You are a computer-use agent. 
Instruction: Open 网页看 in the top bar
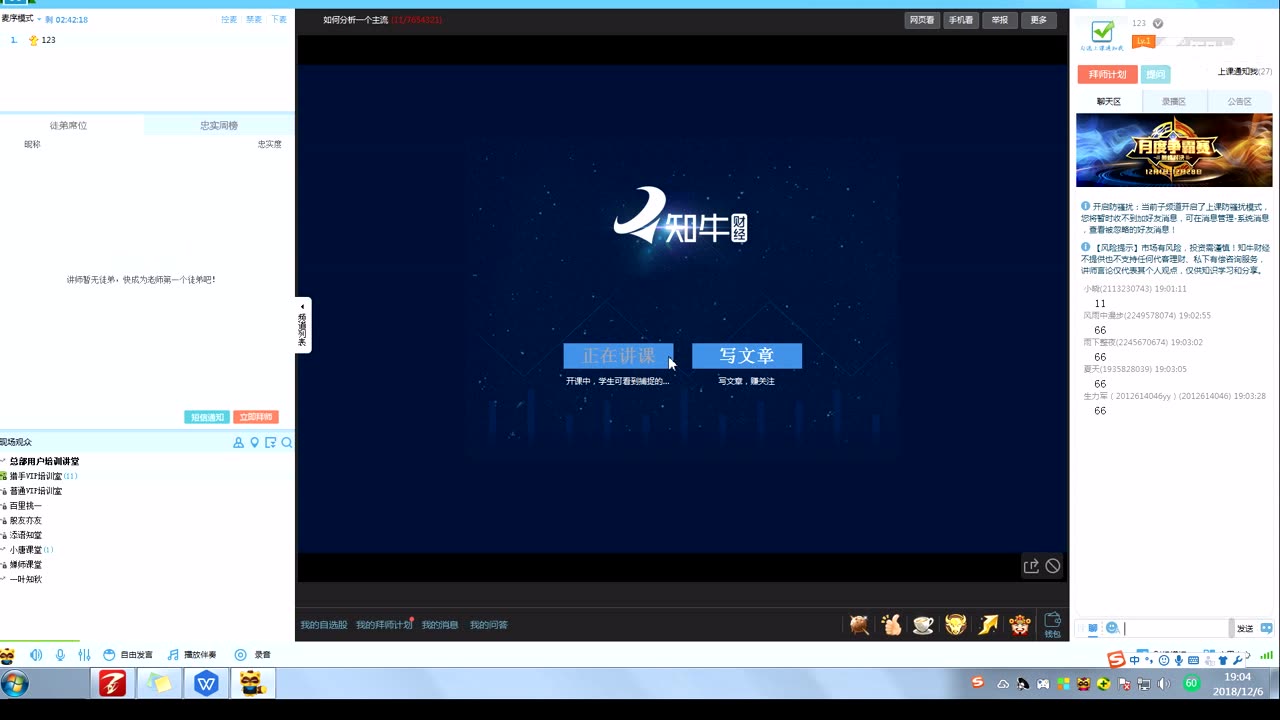tap(922, 20)
